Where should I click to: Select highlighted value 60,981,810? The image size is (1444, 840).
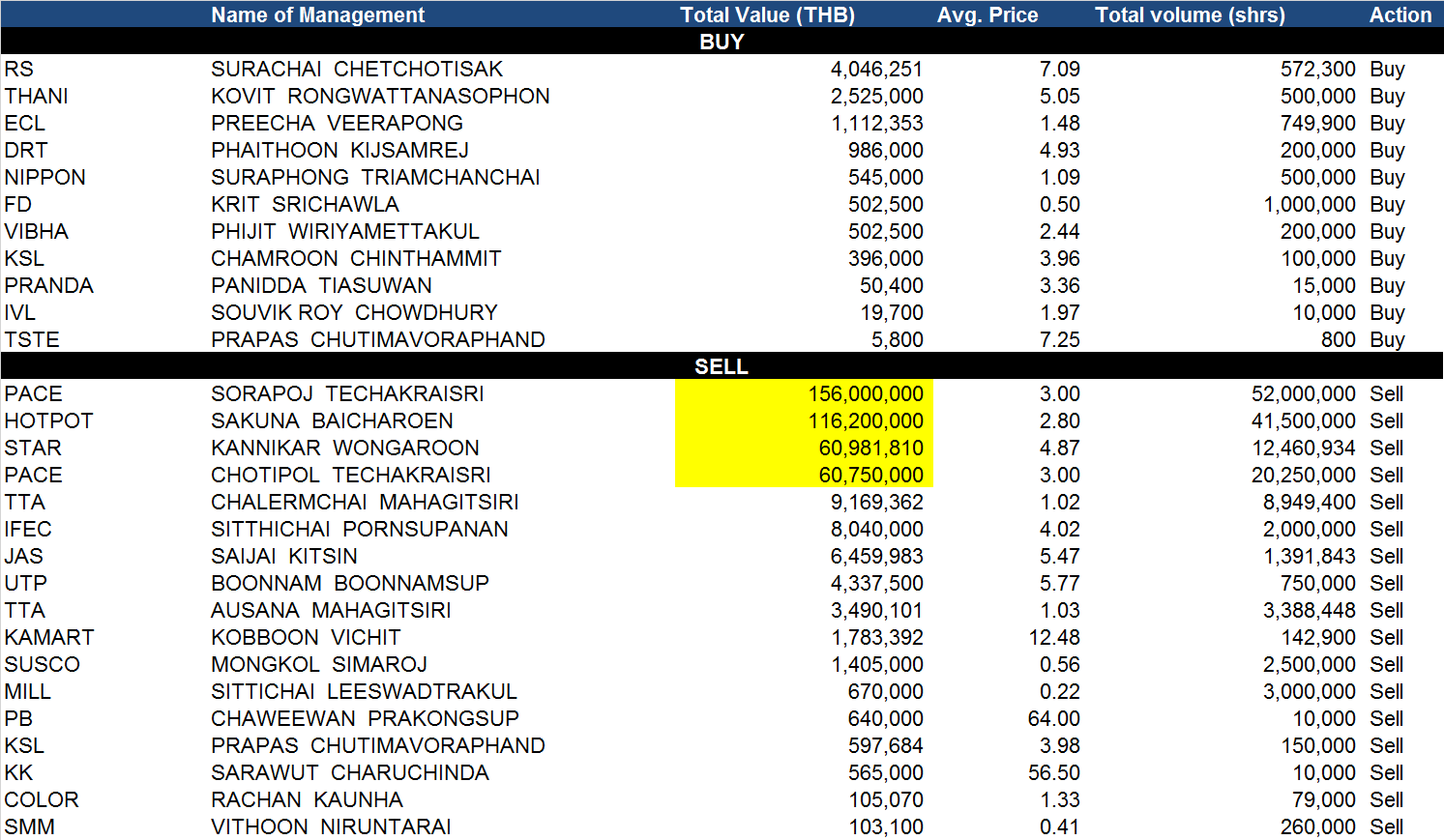[870, 448]
